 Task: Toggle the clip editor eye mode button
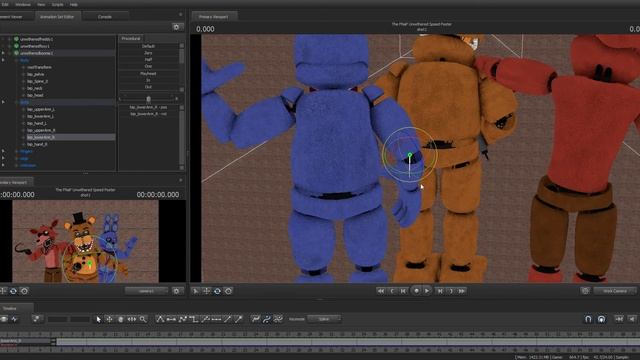coord(4,319)
